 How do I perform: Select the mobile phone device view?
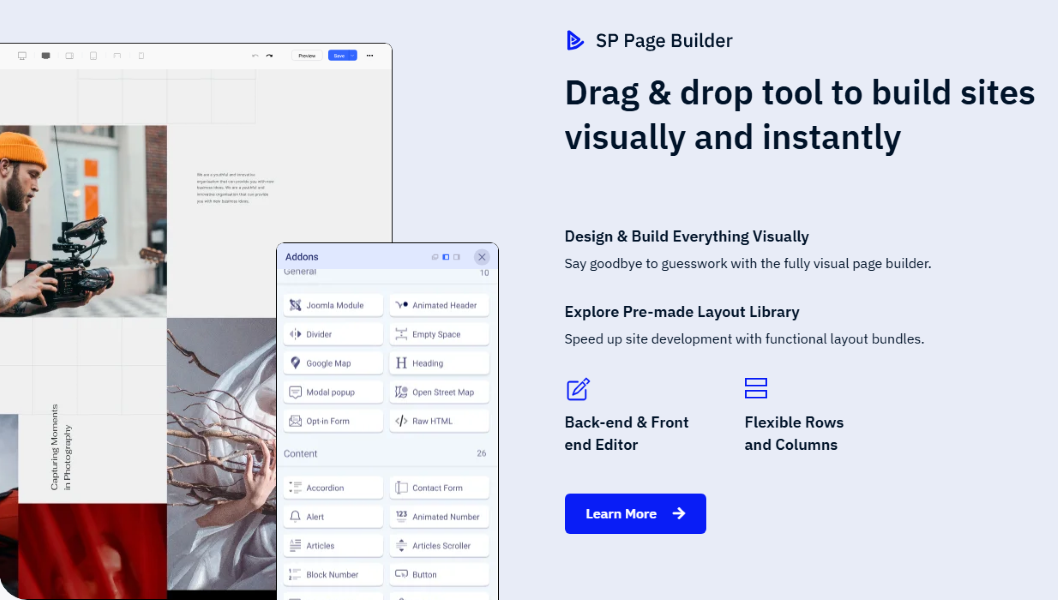(141, 56)
